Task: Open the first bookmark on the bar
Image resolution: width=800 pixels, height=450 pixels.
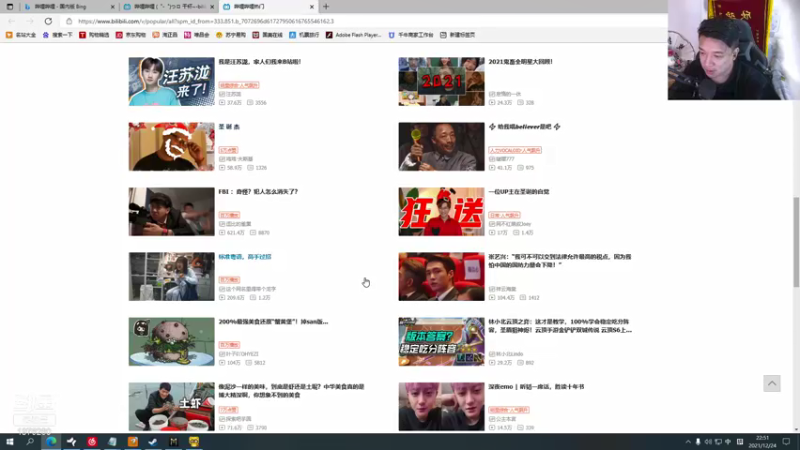Action: pos(21,35)
